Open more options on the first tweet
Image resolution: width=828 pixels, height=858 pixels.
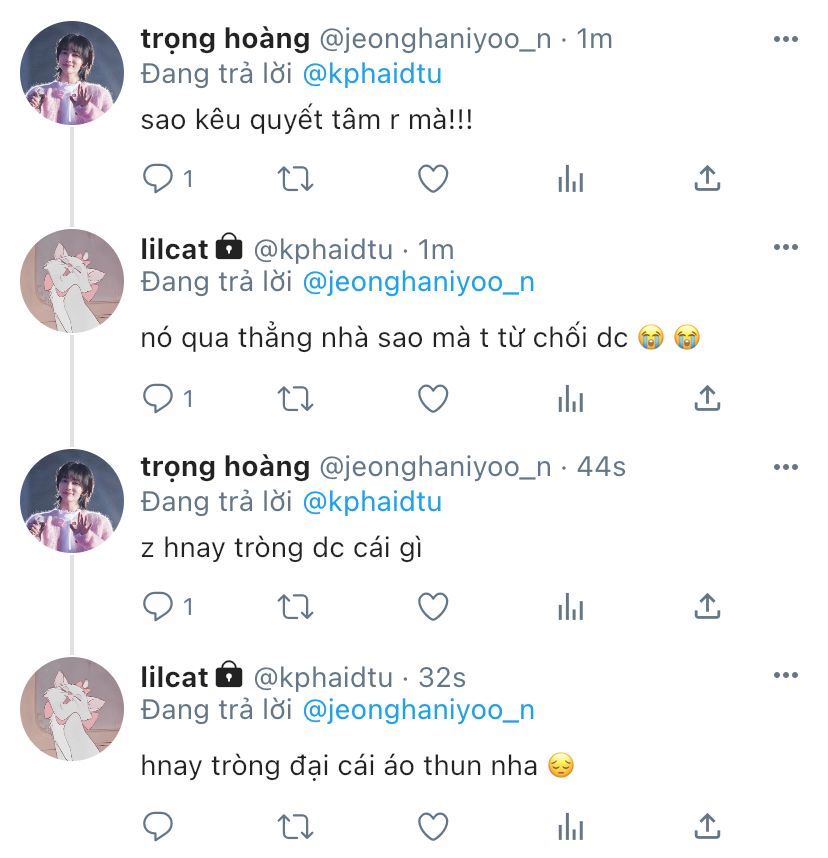point(786,39)
